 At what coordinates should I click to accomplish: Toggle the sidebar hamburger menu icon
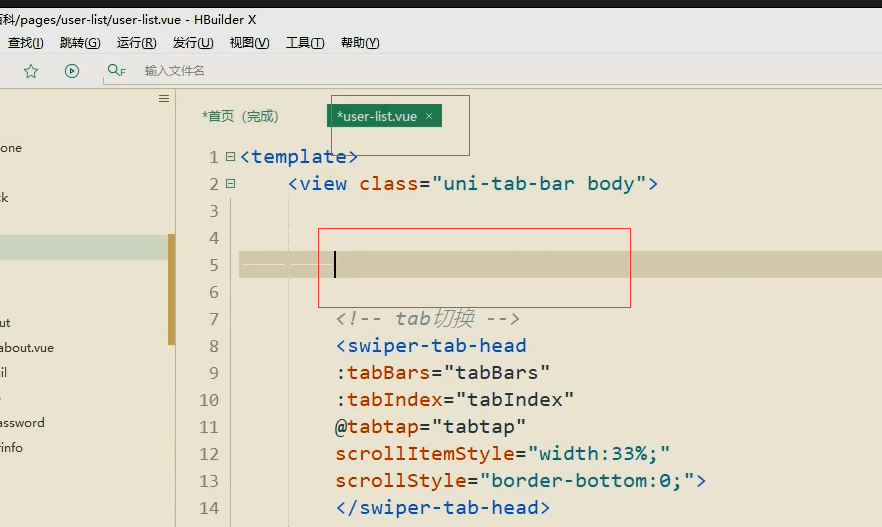pos(164,99)
